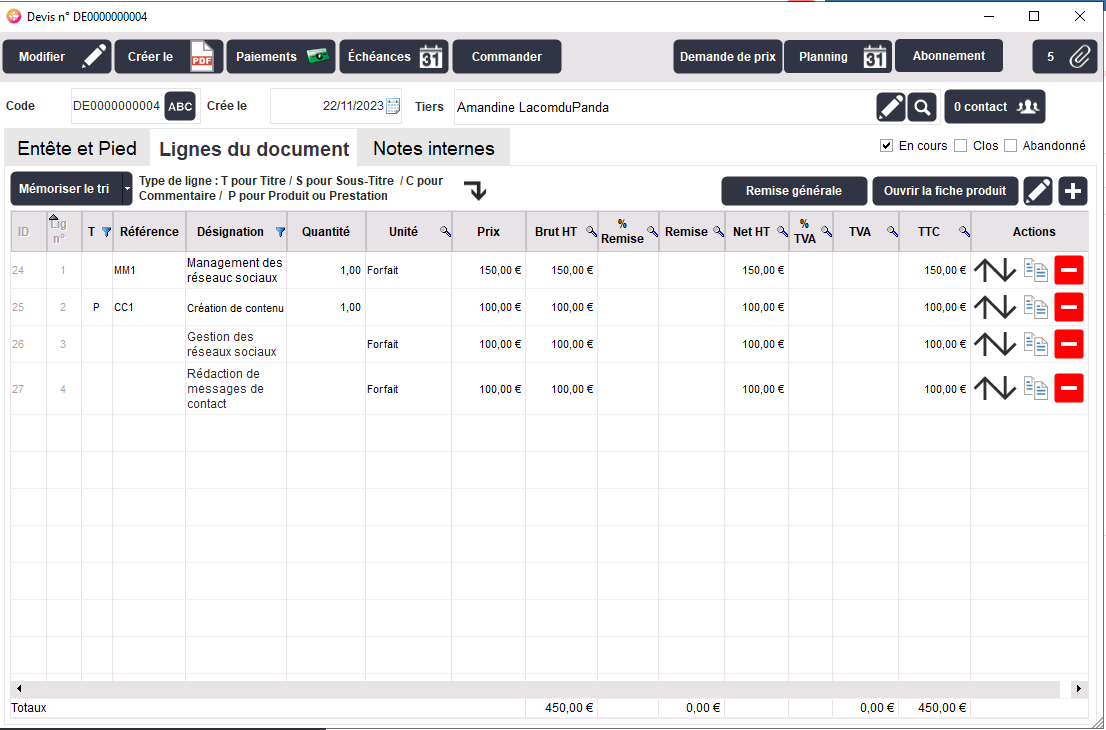Click magnifier icon to search Tiers
This screenshot has width=1106, height=730.
[x=922, y=106]
